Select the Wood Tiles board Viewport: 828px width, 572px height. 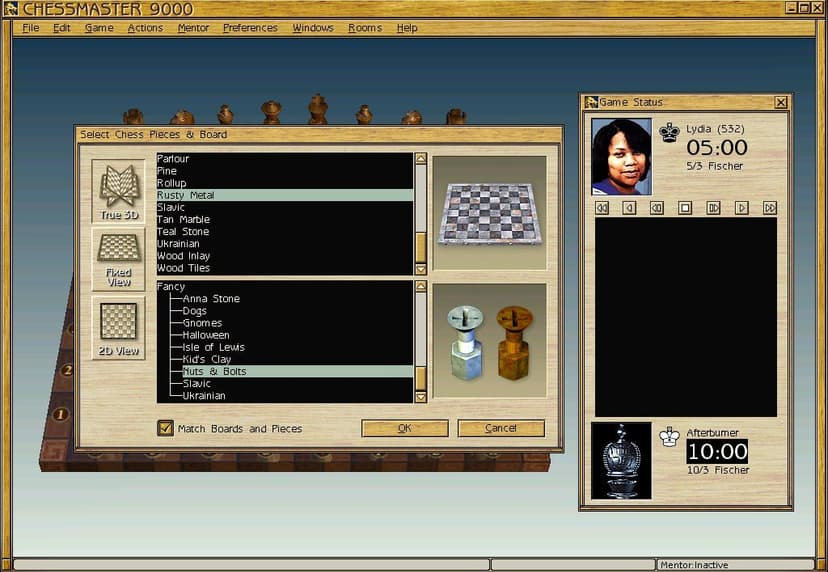pyautogui.click(x=285, y=268)
